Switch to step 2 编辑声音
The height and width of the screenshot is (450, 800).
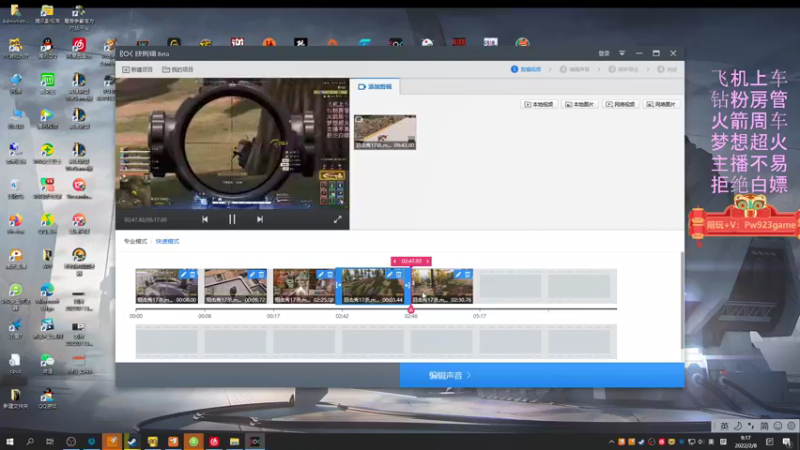[575, 69]
